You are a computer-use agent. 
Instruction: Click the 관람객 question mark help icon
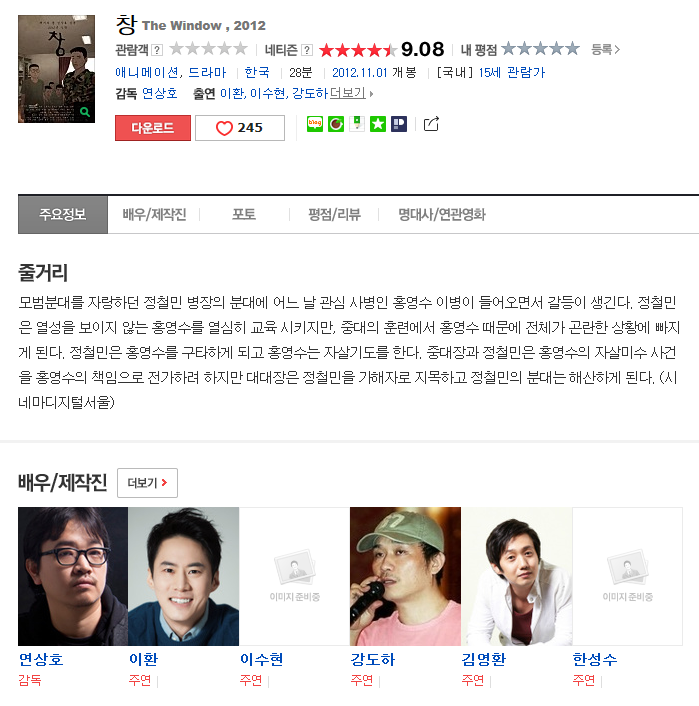point(157,50)
